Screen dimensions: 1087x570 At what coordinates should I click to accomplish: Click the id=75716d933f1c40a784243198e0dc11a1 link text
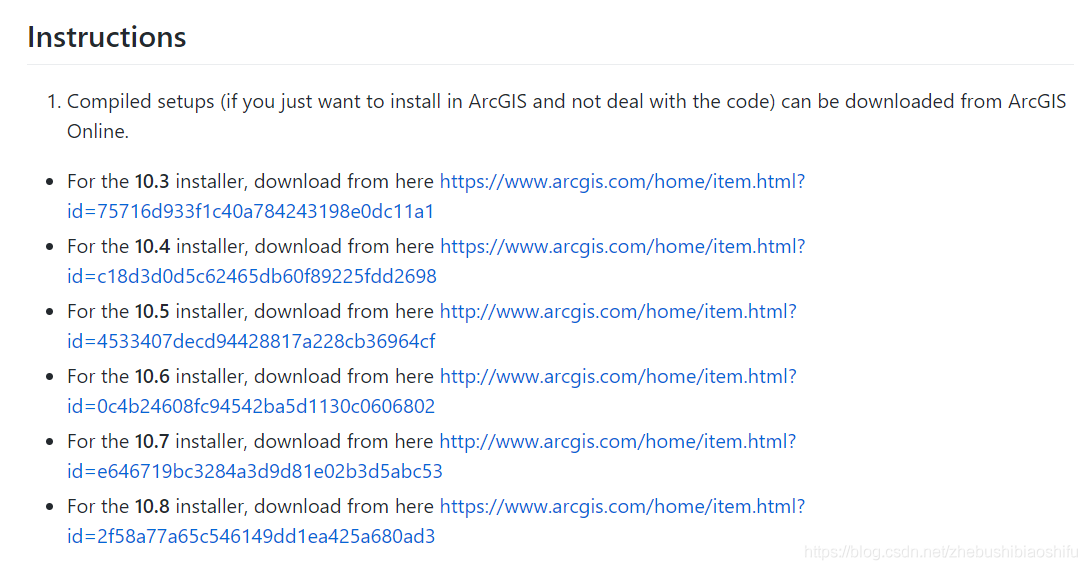250,211
